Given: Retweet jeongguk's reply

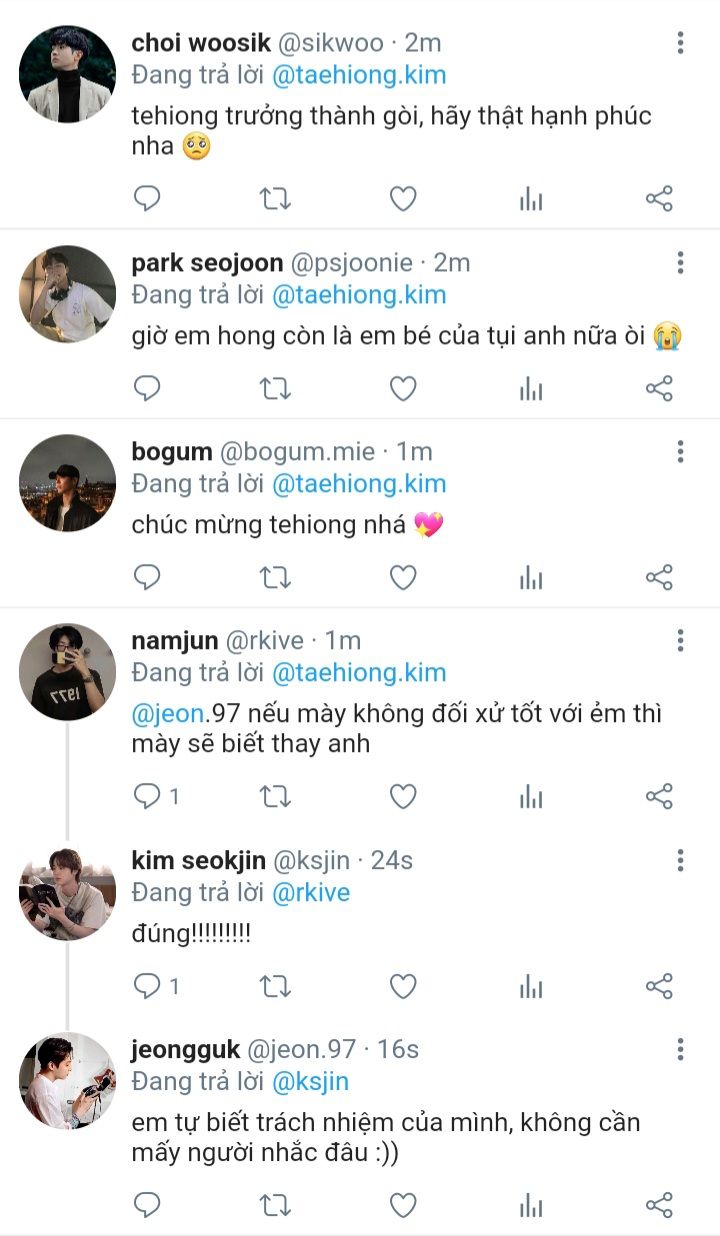Looking at the screenshot, I should [275, 1205].
